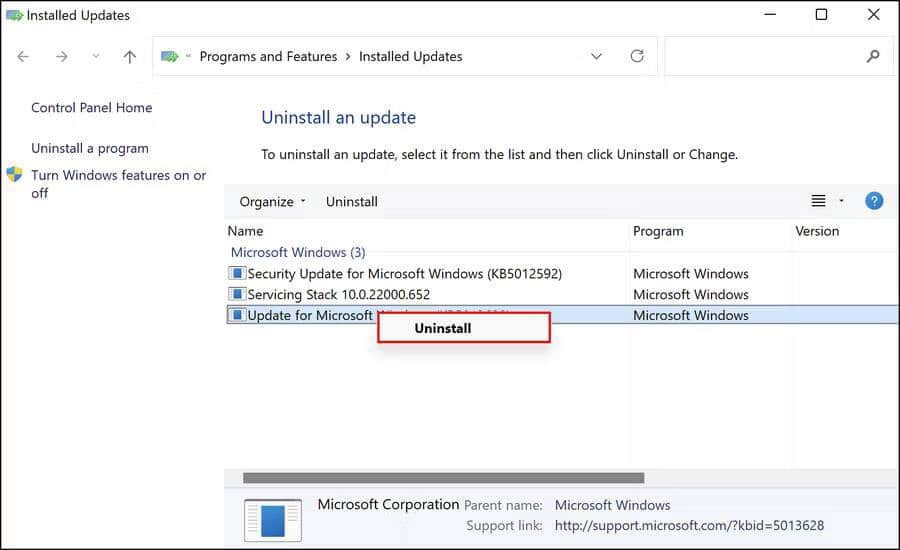Screen dimensions: 900x550
Task: Minimize the Installed Updates window
Action: (x=770, y=14)
